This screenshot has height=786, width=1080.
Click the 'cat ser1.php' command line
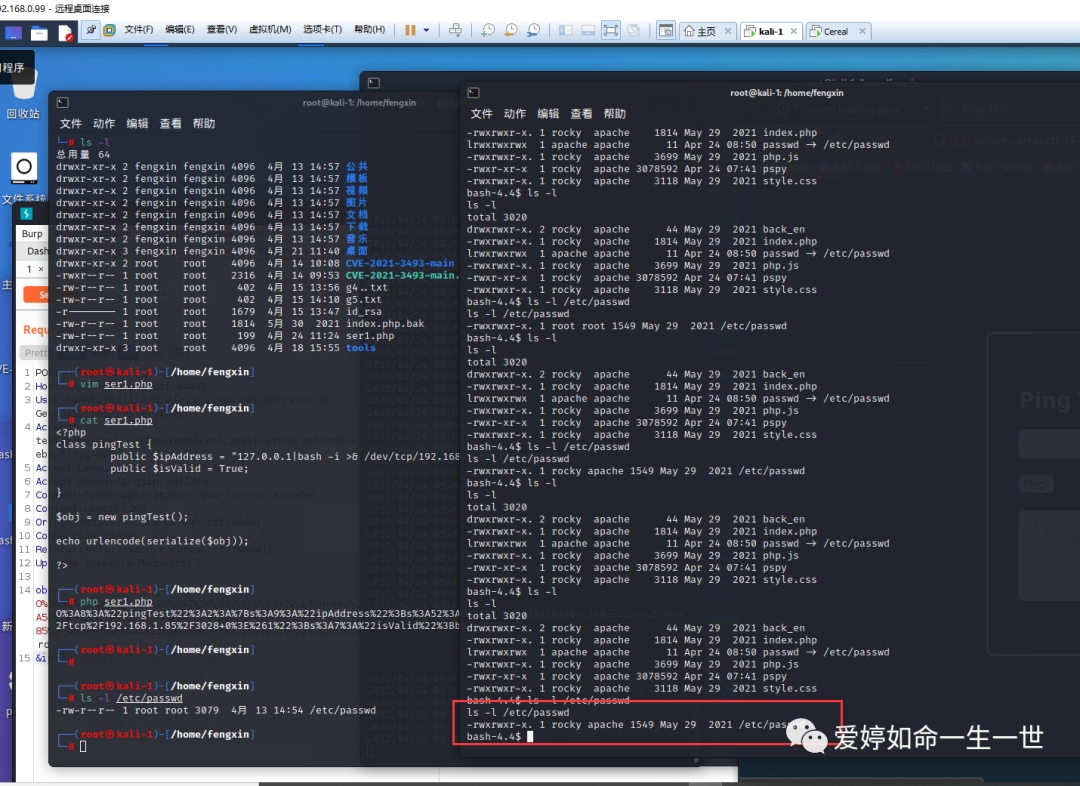(116, 420)
